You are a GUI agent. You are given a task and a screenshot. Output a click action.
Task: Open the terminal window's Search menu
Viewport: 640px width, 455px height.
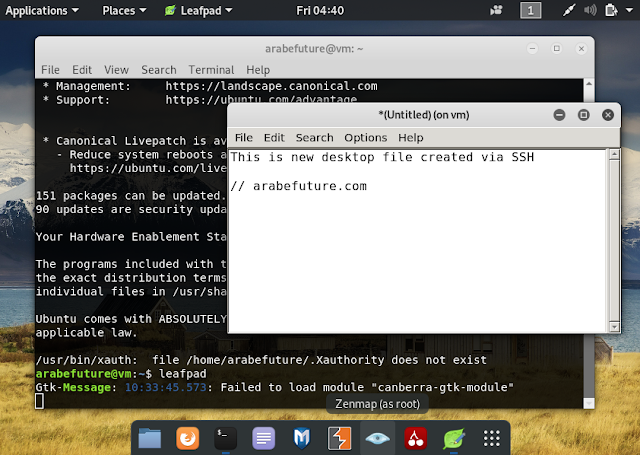[159, 70]
